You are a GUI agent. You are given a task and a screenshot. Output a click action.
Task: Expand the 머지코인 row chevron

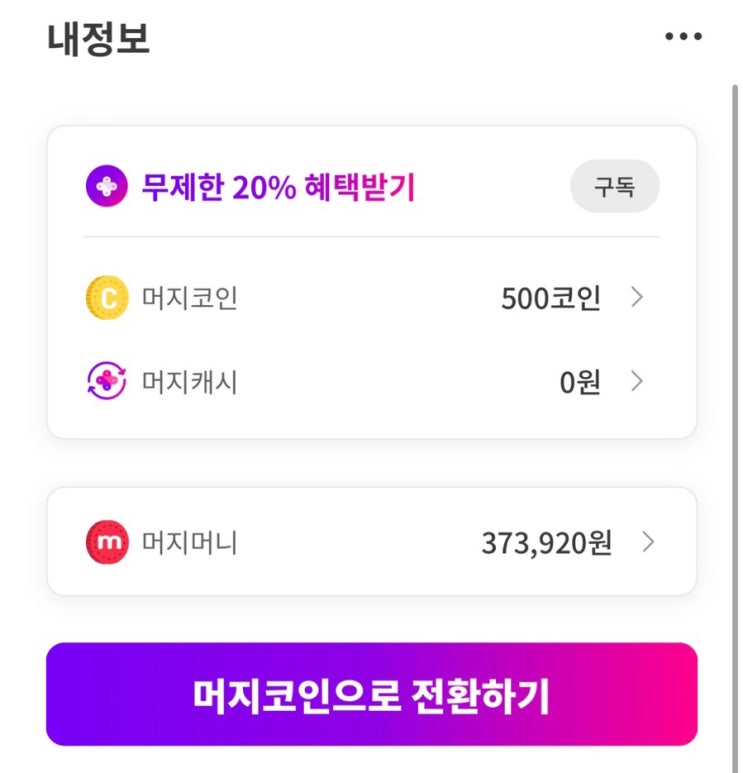(637, 298)
